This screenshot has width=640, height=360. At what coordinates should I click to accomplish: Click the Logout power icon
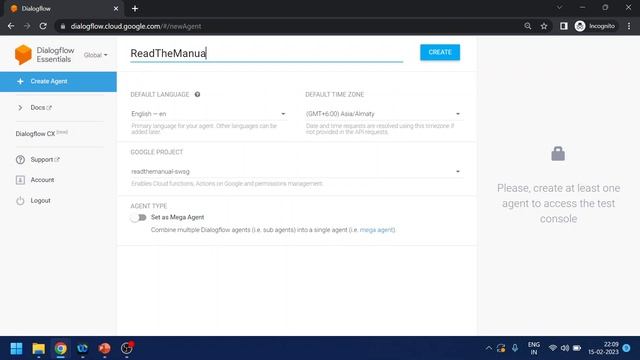point(20,201)
